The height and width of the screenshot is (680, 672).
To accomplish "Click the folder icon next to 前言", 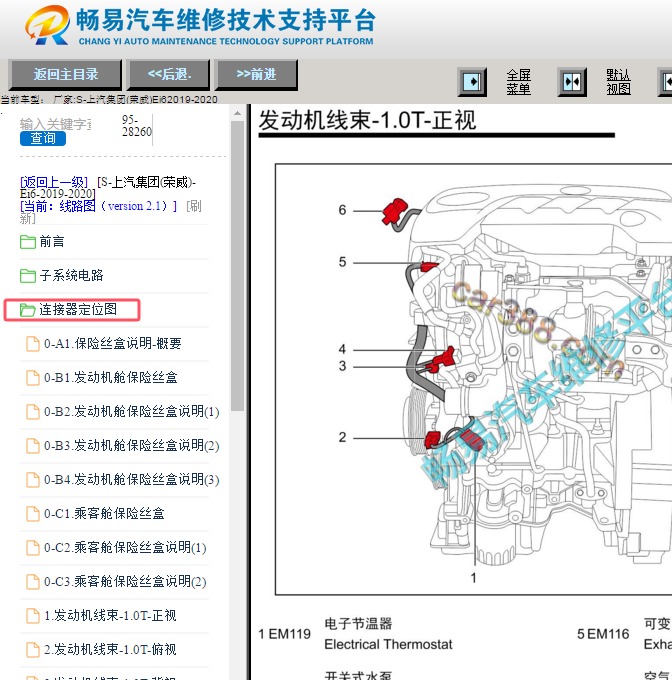I will tap(28, 242).
